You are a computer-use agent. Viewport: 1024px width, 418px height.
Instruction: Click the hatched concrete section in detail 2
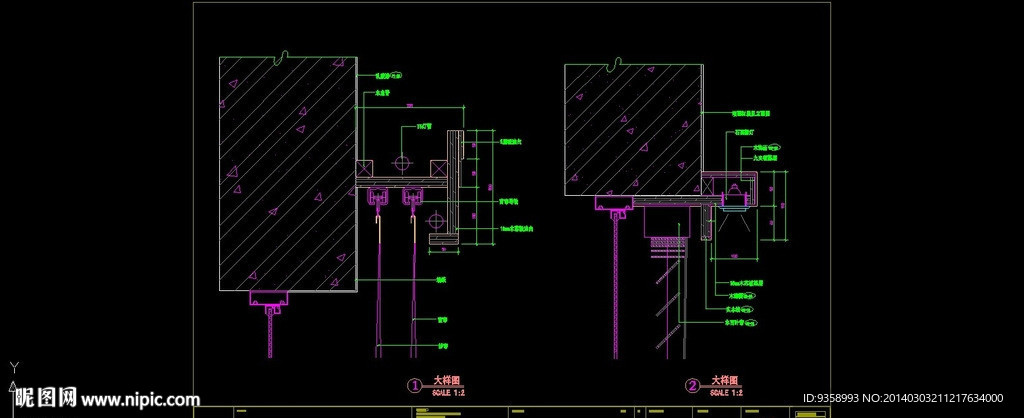coord(632,130)
